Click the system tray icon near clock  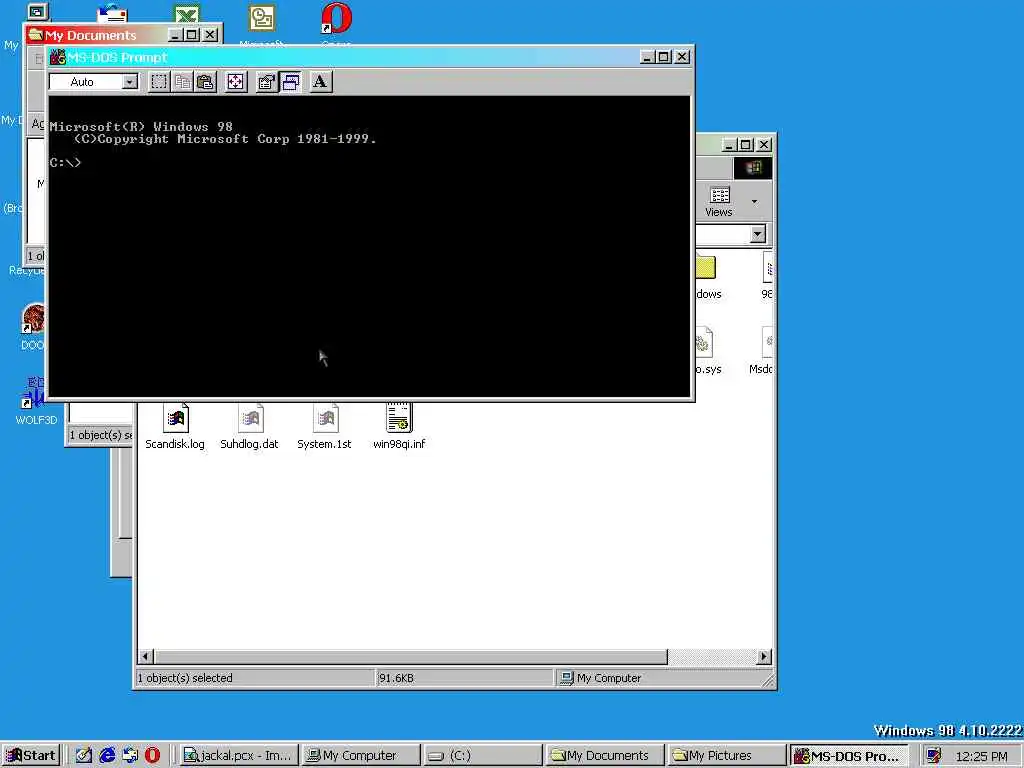pyautogui.click(x=934, y=756)
